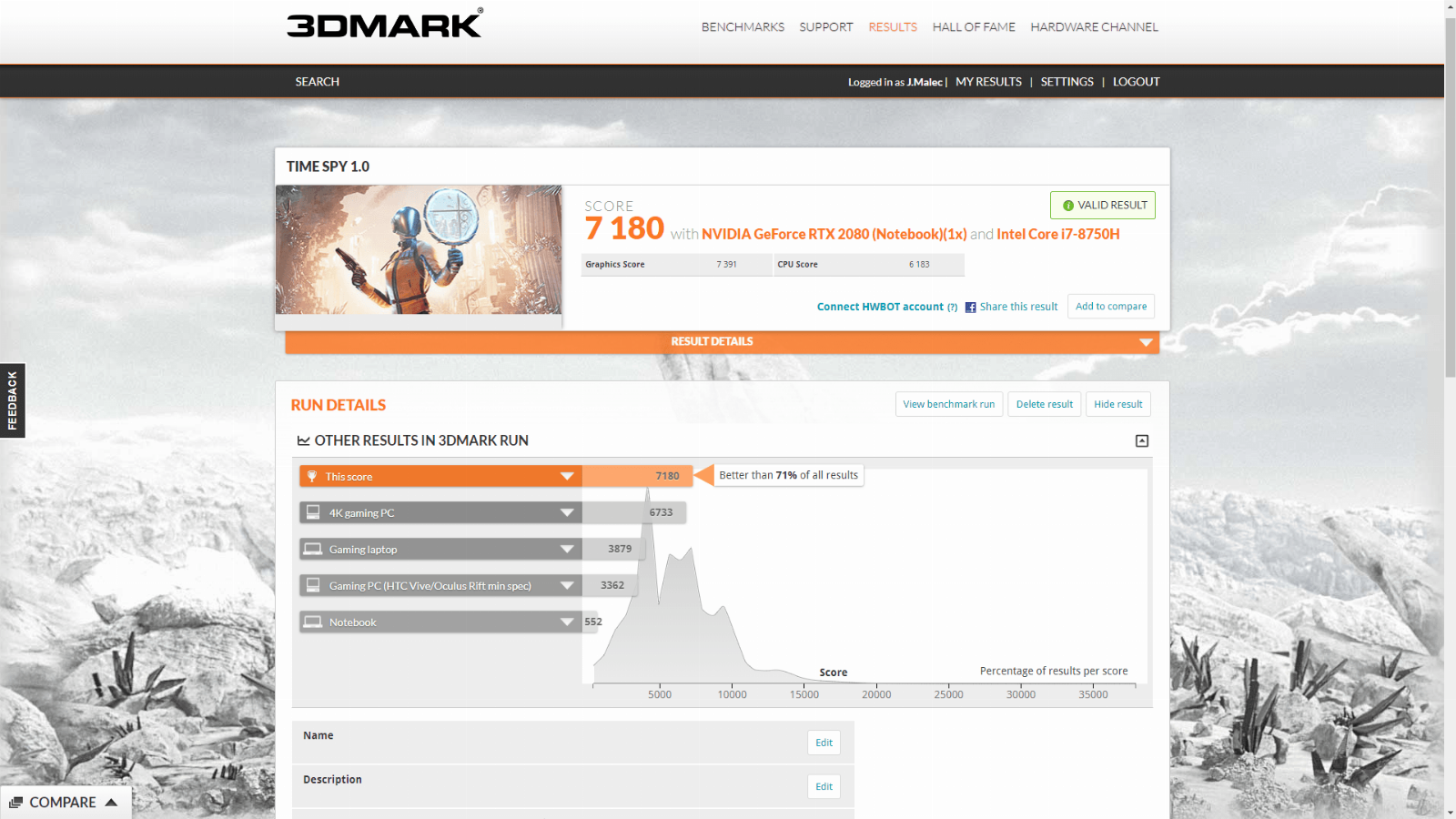Open the RESULTS menu
The height and width of the screenshot is (819, 1456).
click(893, 27)
